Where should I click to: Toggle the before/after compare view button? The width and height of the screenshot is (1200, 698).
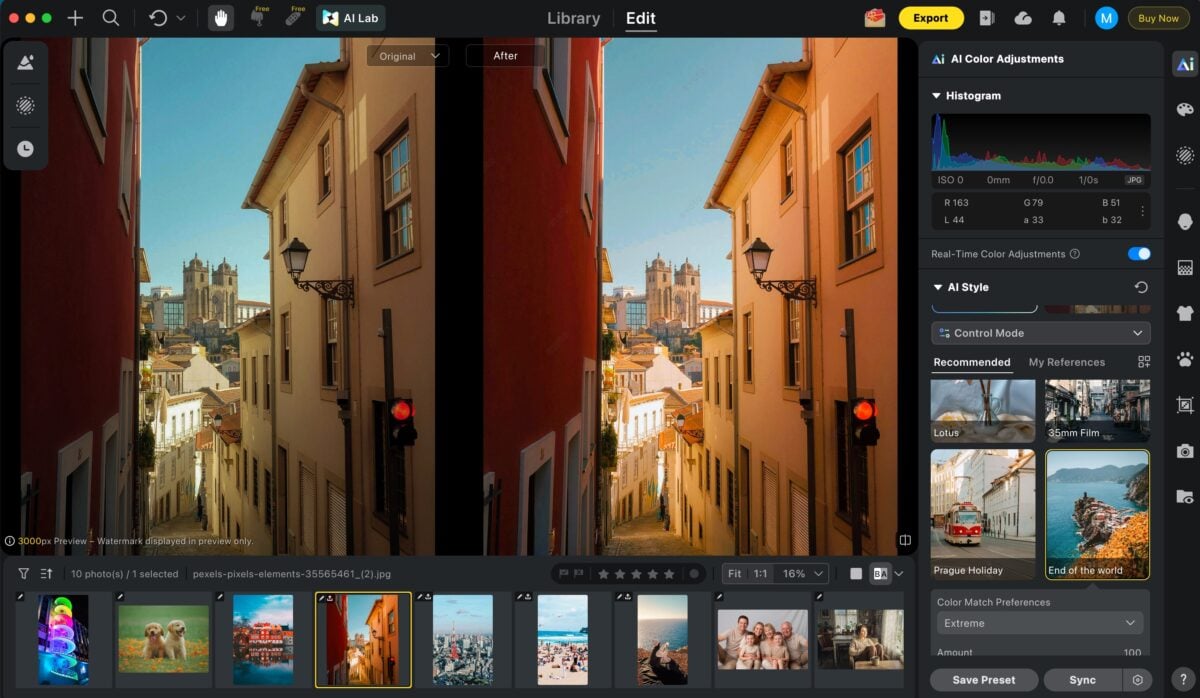pos(880,574)
